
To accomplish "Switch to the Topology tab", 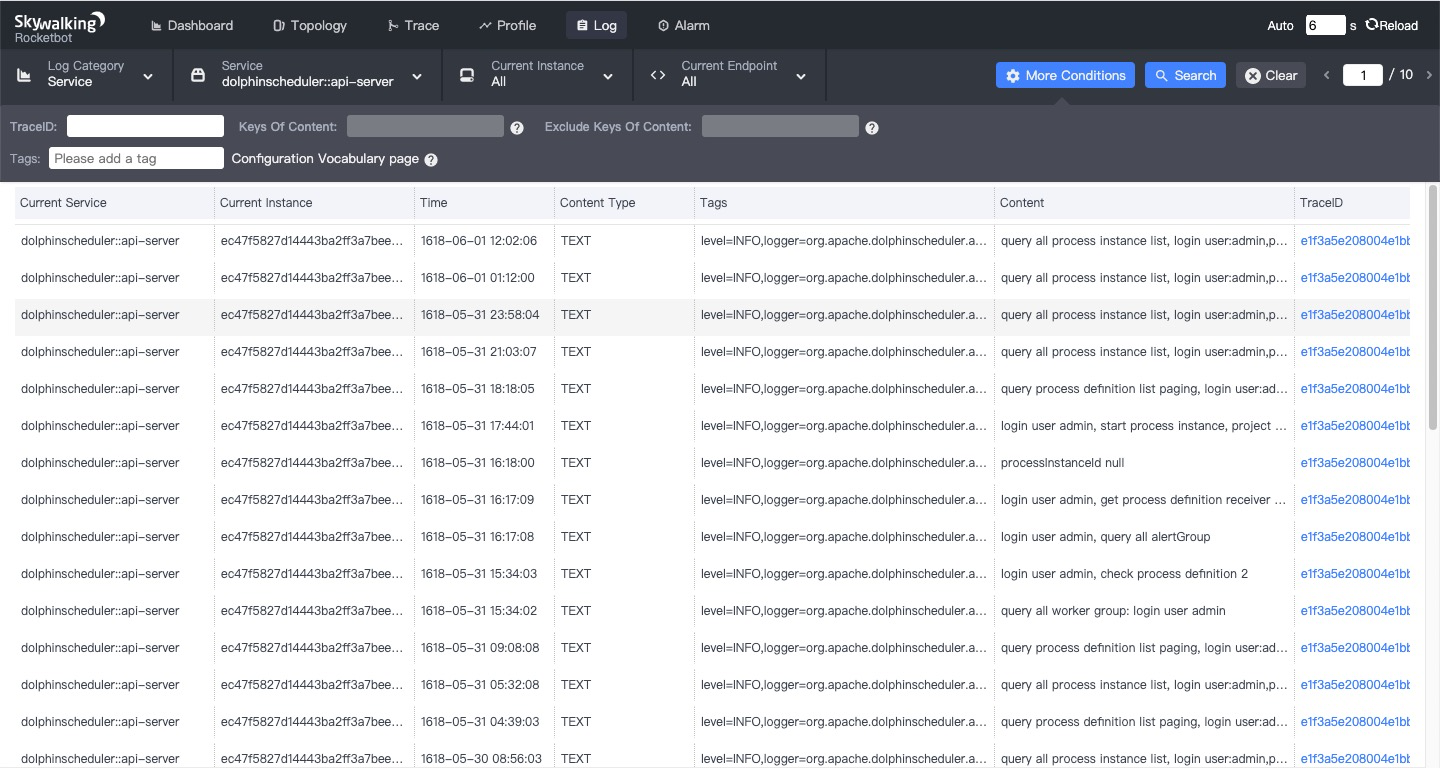I will tap(310, 25).
